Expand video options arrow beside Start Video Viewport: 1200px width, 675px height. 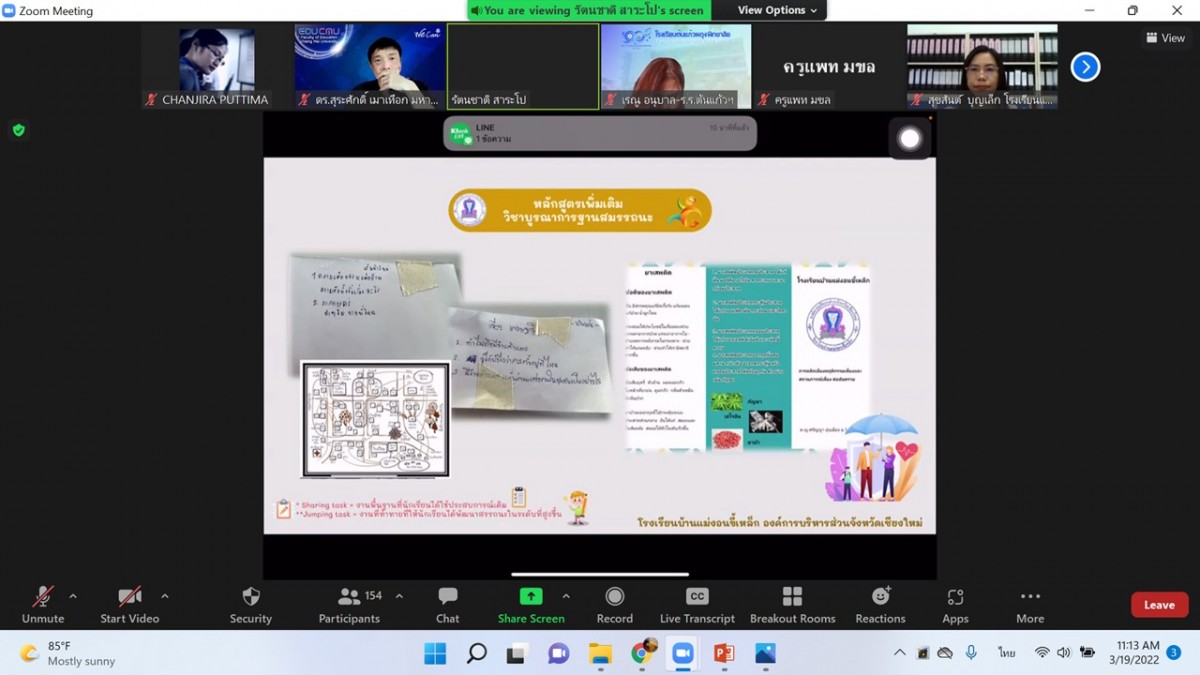coord(165,596)
